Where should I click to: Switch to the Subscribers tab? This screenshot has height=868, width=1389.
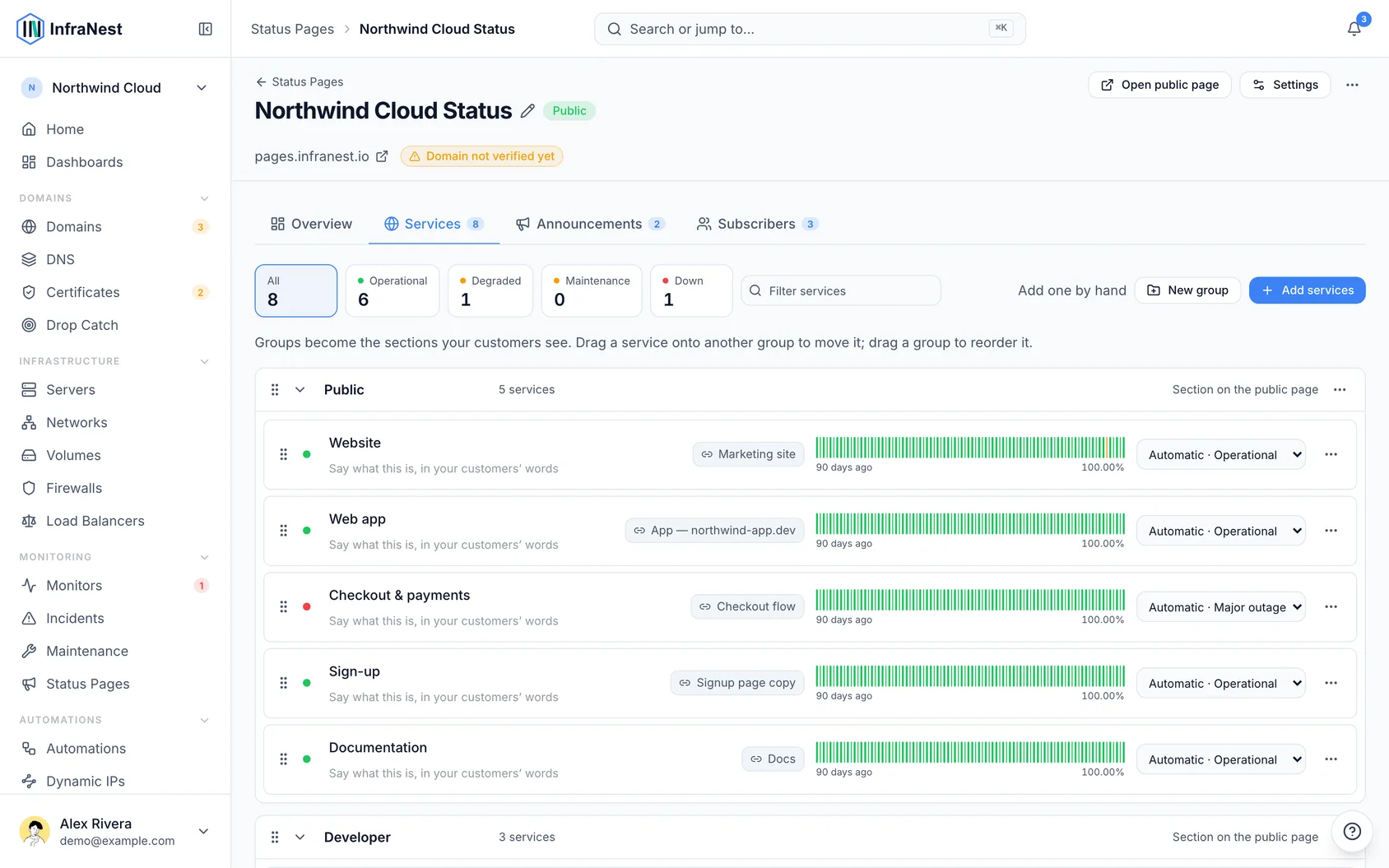coord(757,224)
